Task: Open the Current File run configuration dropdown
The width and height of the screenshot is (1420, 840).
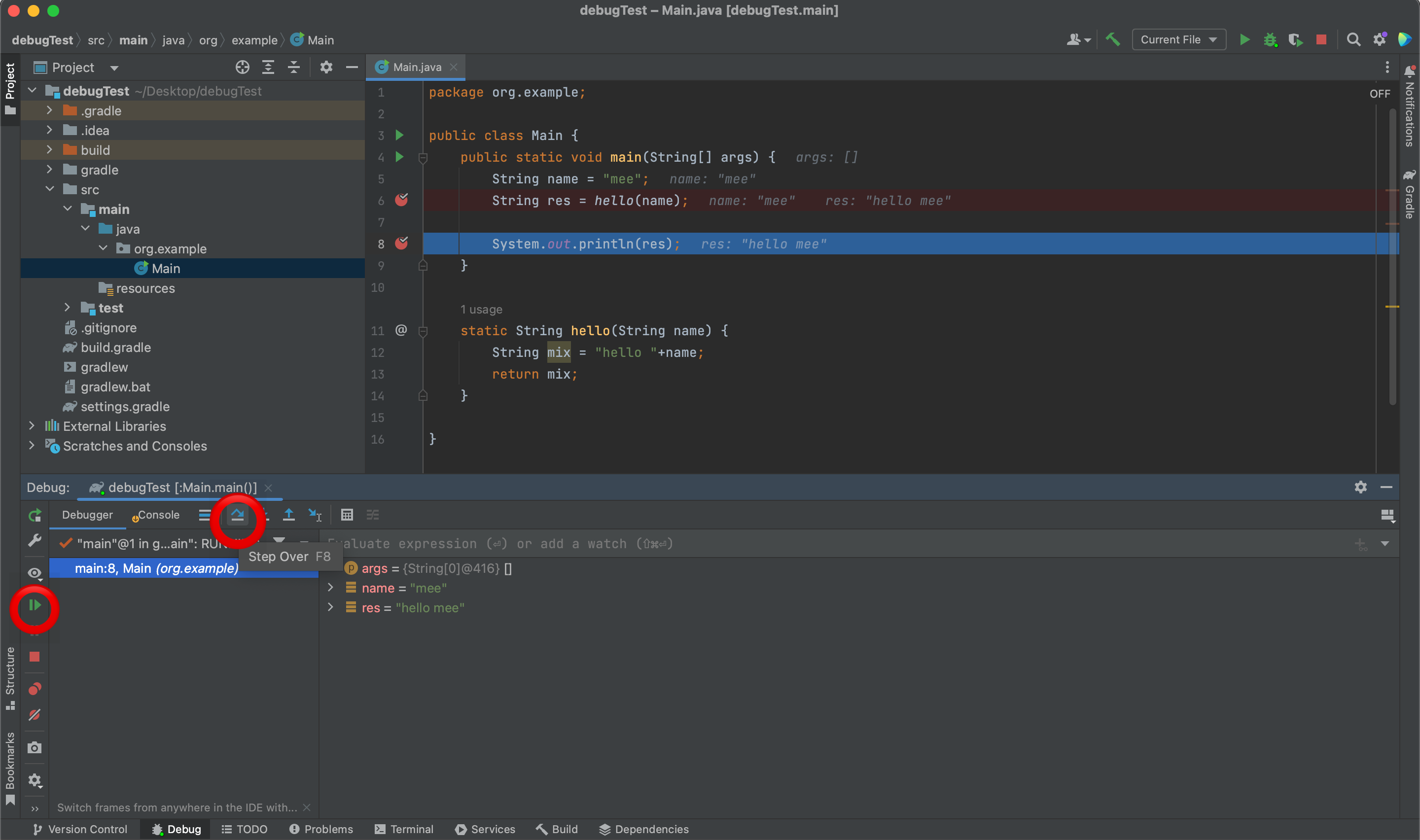Action: (x=1178, y=39)
